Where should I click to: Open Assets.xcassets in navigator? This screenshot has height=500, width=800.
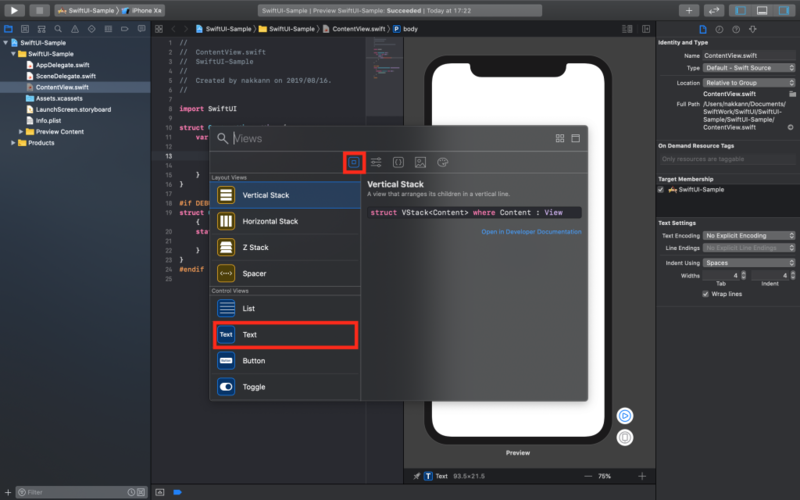[59, 98]
